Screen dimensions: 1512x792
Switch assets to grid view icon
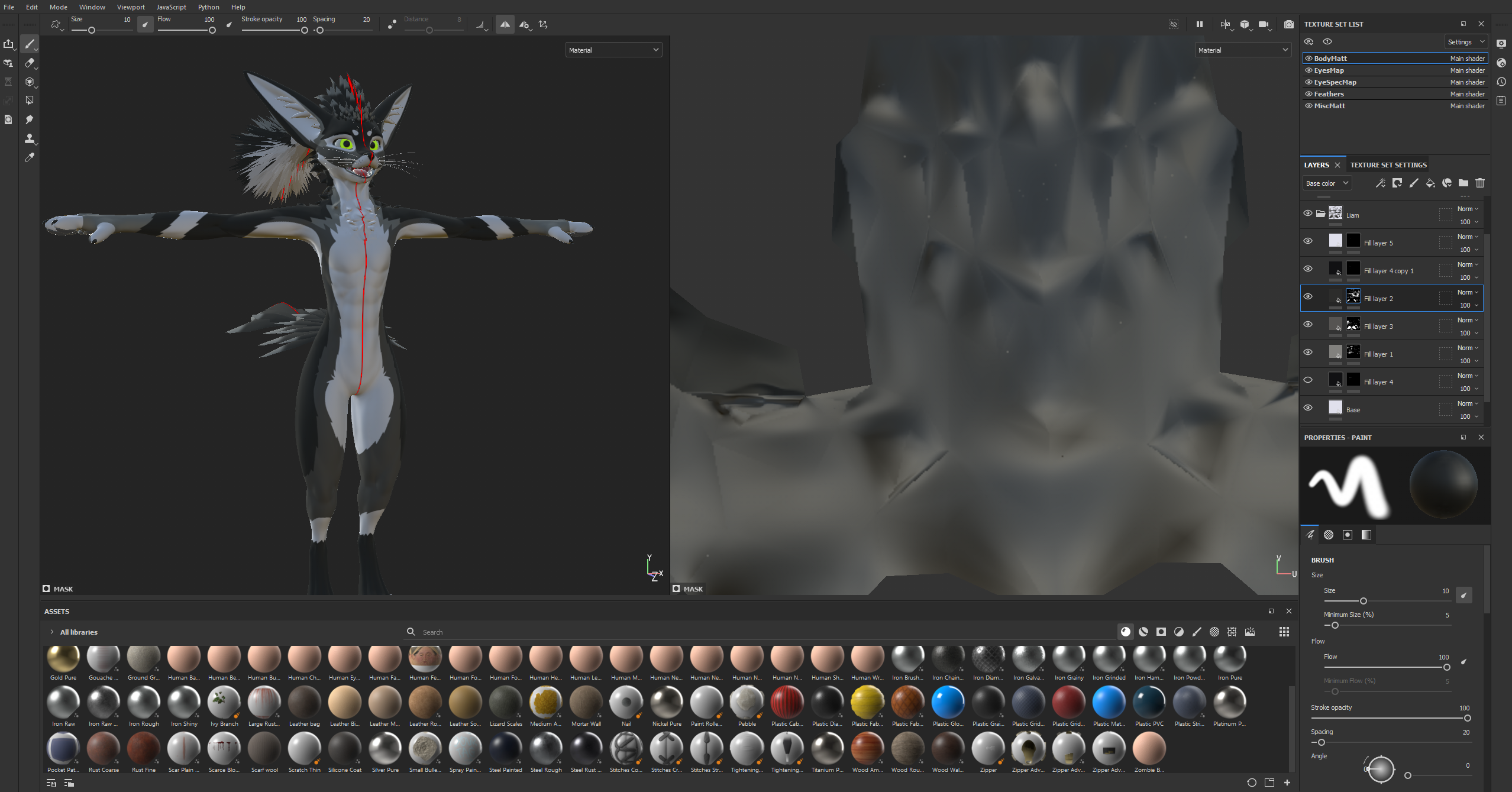pos(1284,632)
